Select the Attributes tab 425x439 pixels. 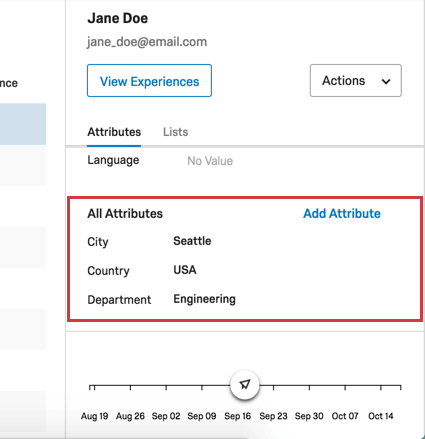114,132
